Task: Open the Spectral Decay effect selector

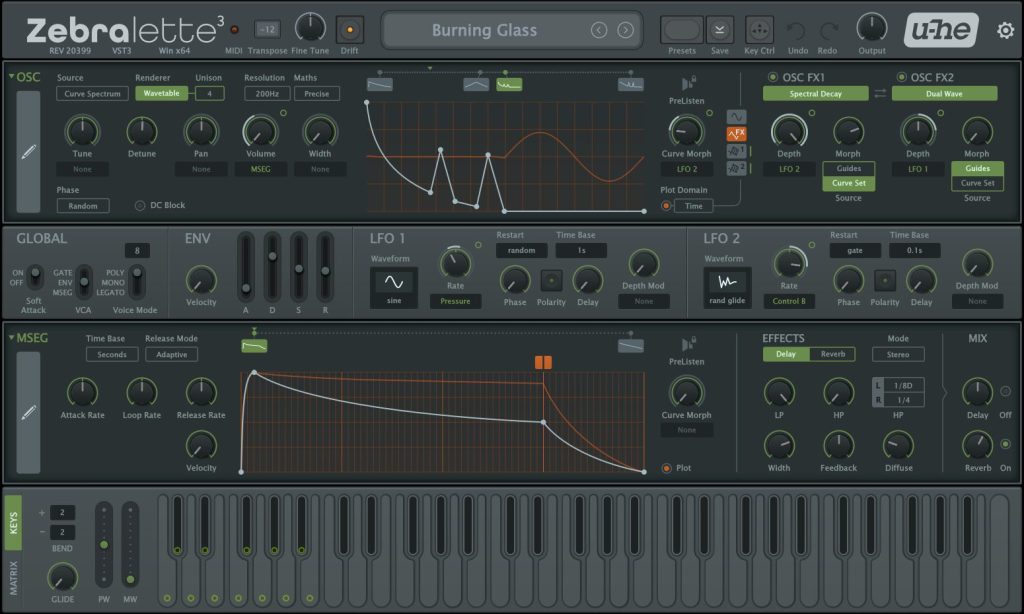Action: tap(816, 93)
